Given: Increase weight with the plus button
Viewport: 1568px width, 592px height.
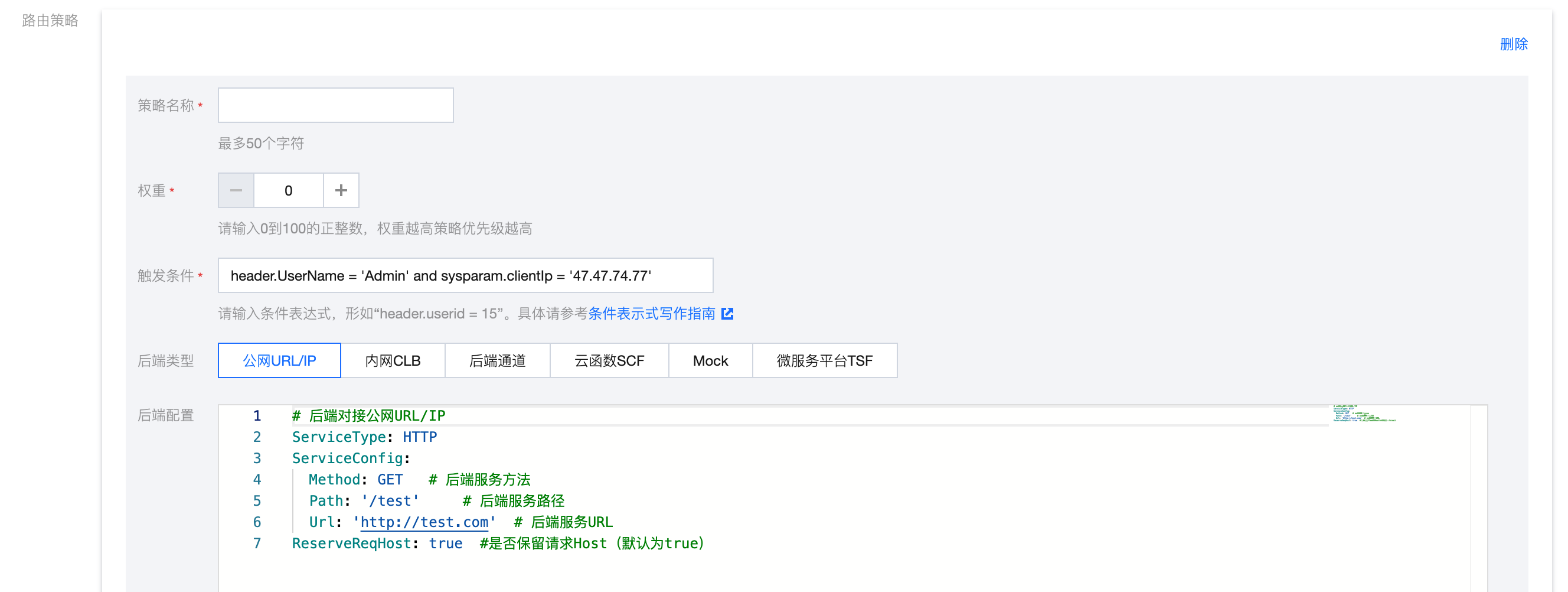Looking at the screenshot, I should pyautogui.click(x=341, y=191).
